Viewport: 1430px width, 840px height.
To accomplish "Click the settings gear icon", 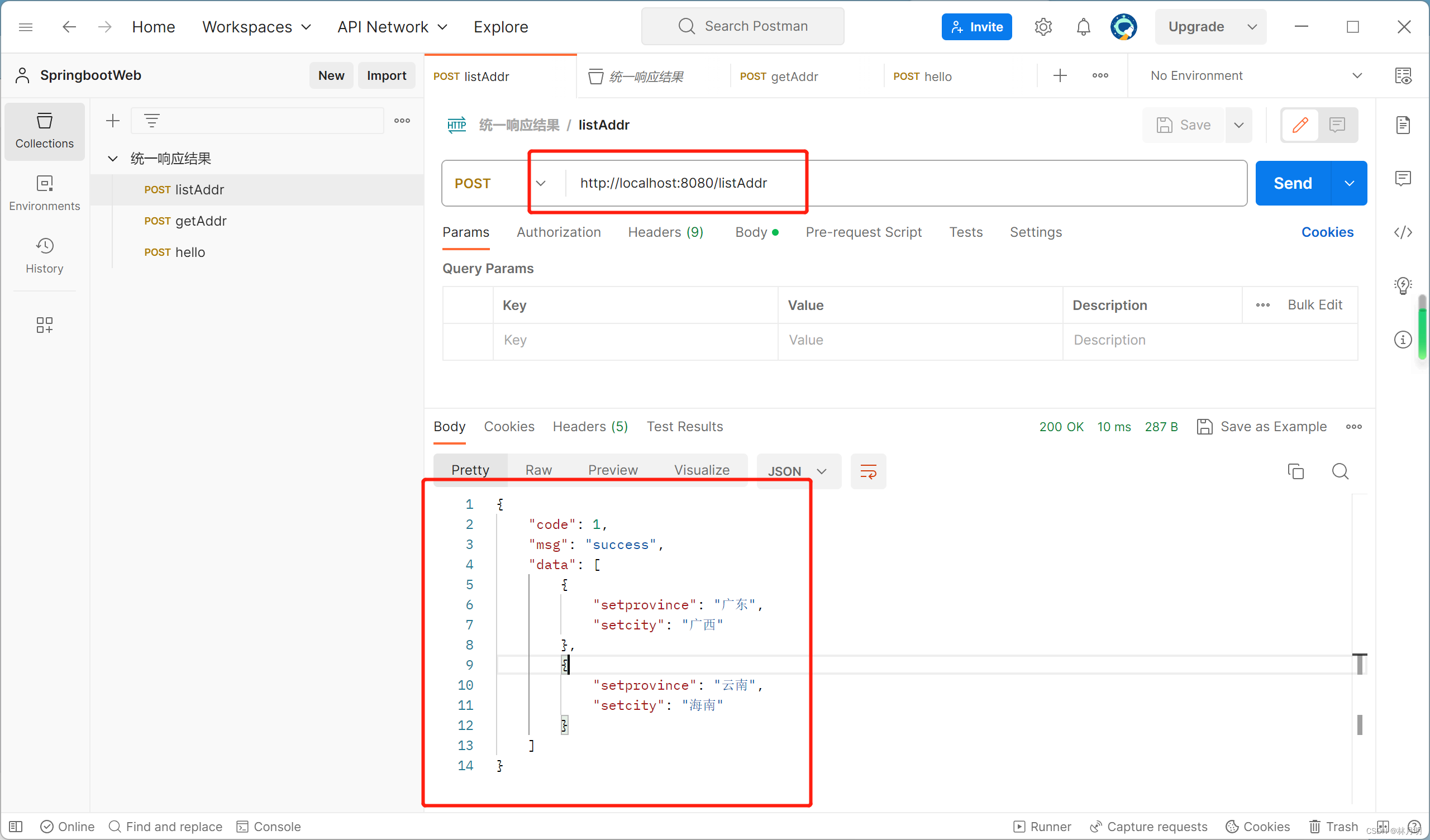I will click(x=1043, y=26).
